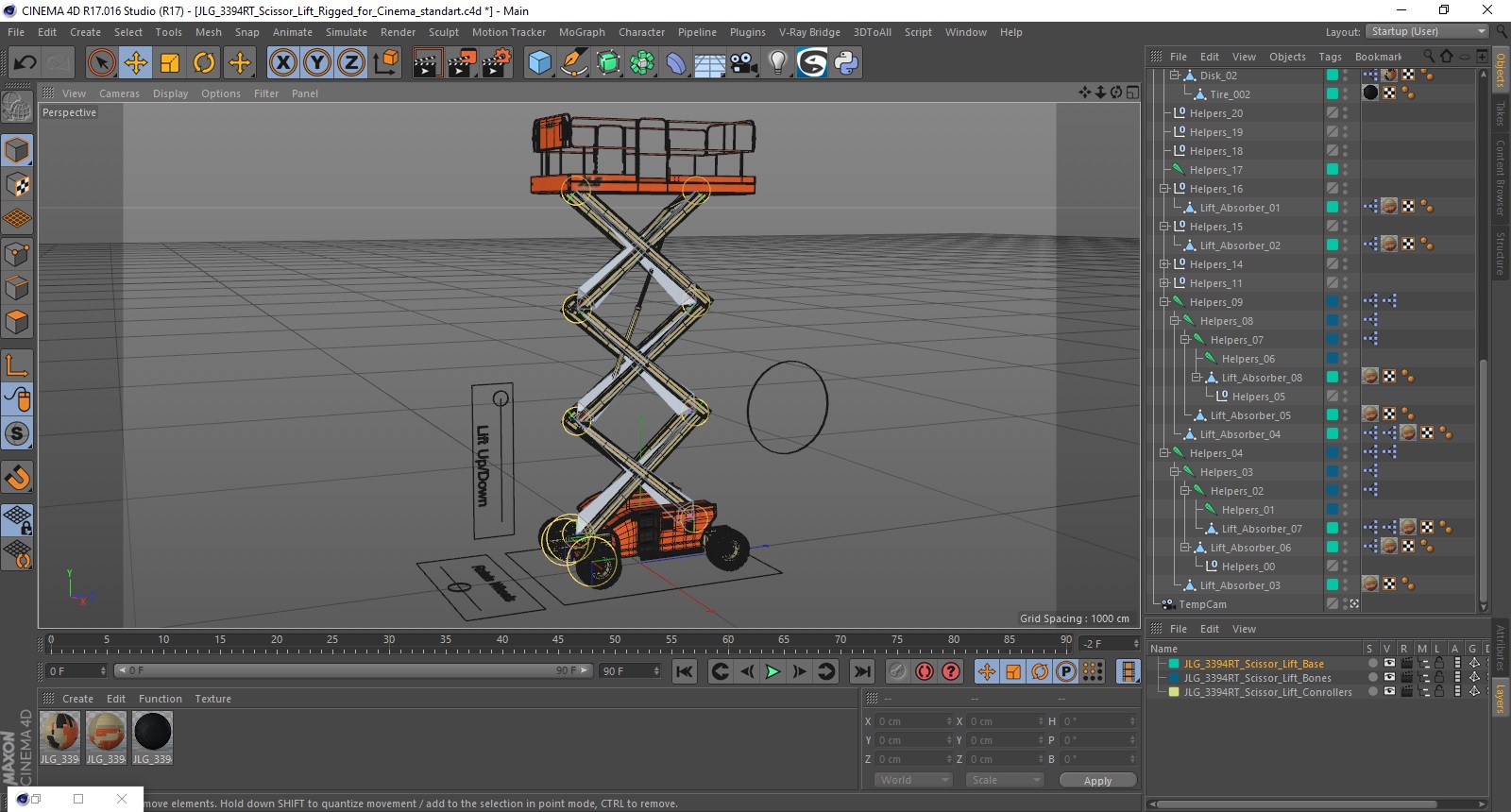Open the viewport Cameras menu

(119, 93)
